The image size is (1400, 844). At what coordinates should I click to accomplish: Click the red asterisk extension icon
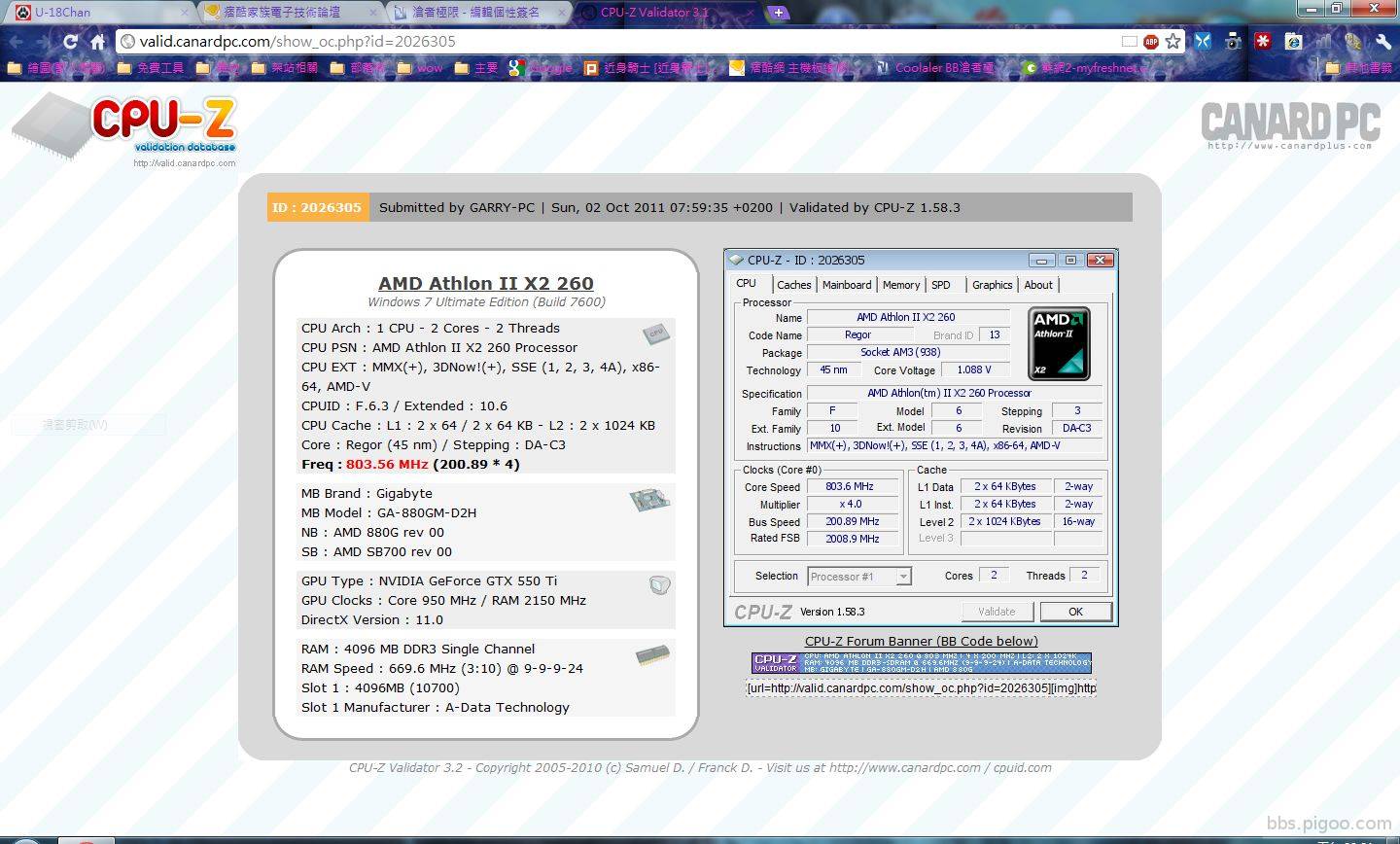tap(1263, 42)
